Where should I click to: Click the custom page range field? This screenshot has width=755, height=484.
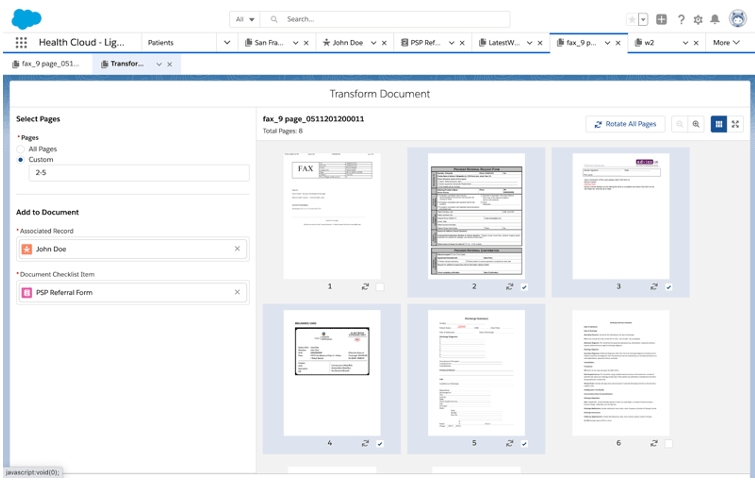(x=139, y=173)
